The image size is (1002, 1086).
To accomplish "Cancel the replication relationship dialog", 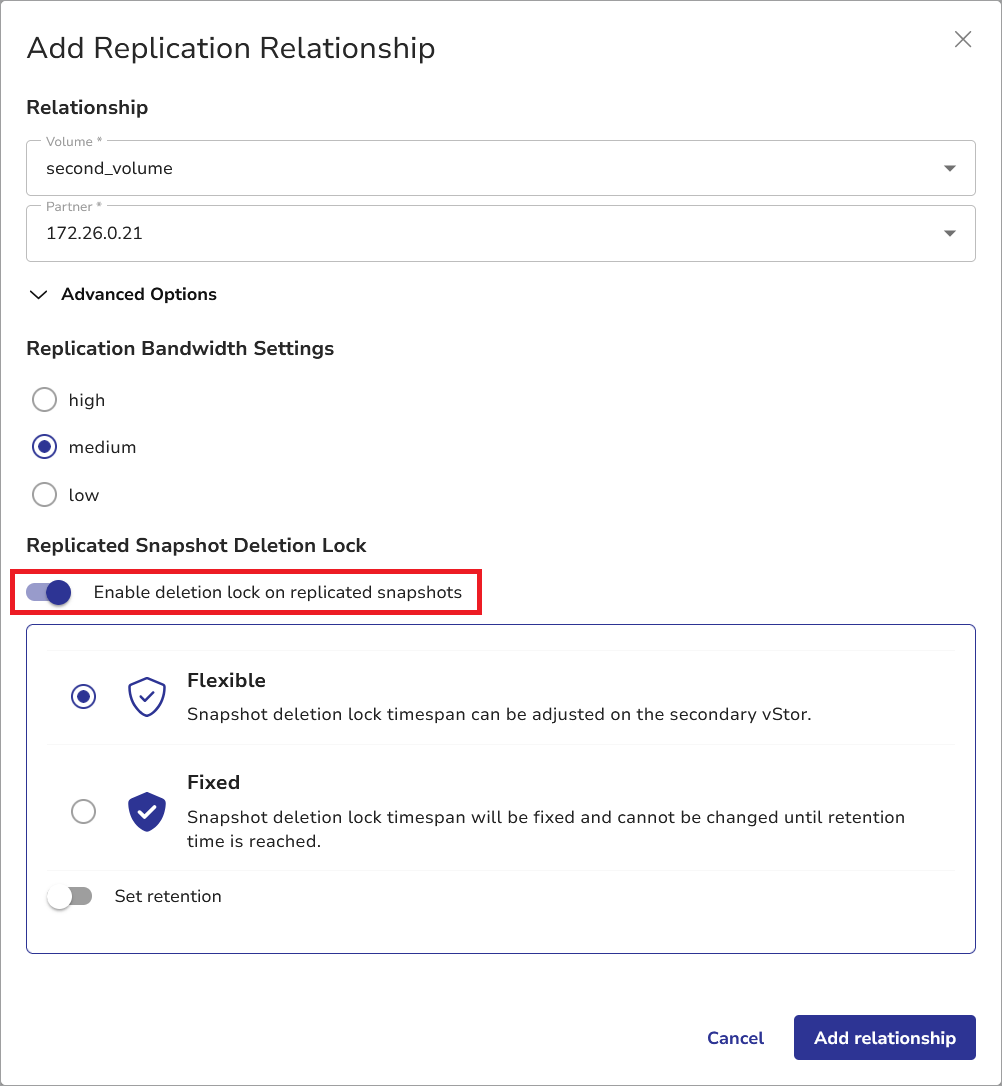I will [735, 1038].
